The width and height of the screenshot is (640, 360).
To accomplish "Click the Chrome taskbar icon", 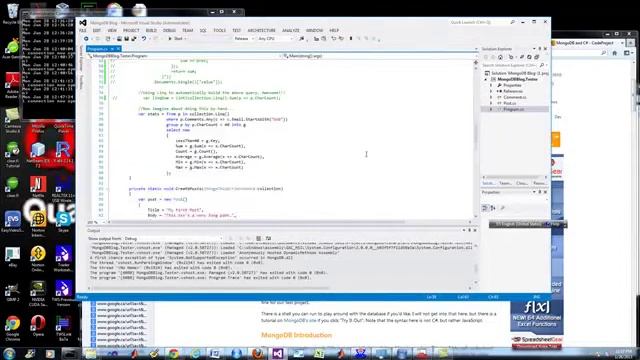I will point(174,353).
